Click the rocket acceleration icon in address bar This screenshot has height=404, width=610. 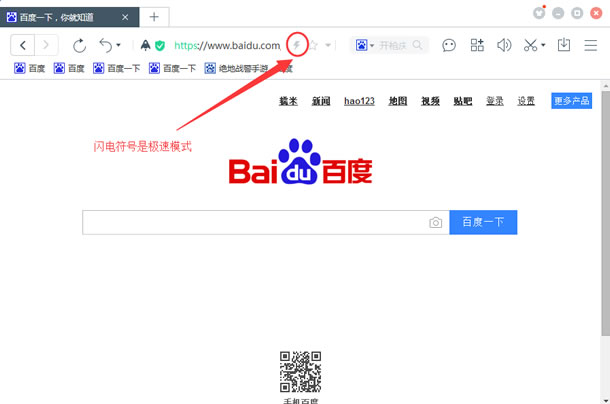(145, 46)
